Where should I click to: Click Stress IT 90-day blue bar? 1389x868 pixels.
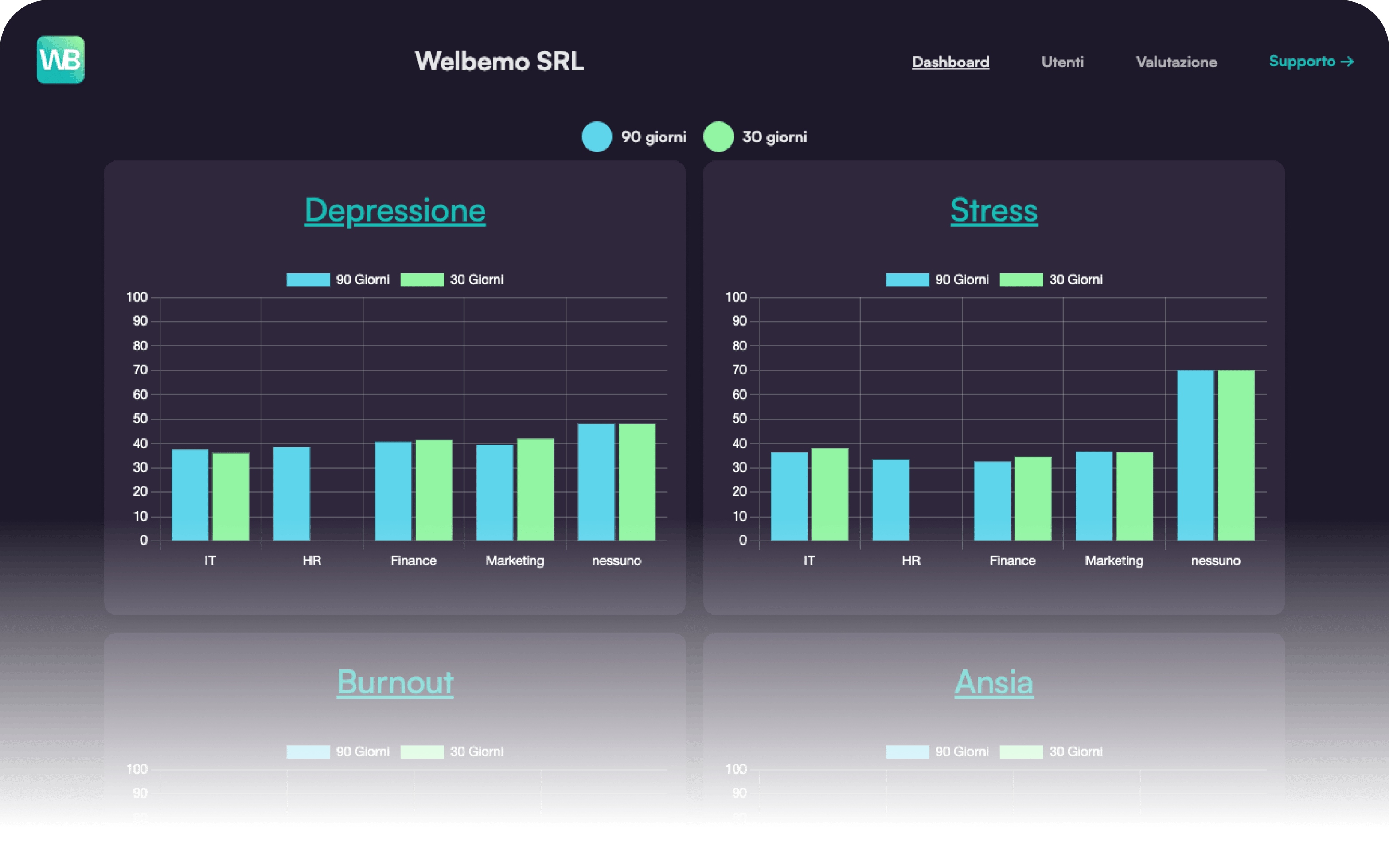coord(789,497)
